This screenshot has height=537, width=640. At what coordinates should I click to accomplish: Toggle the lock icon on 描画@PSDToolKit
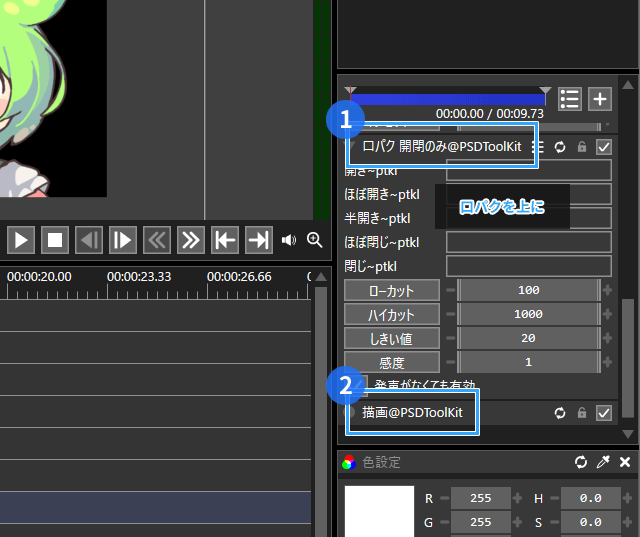581,413
